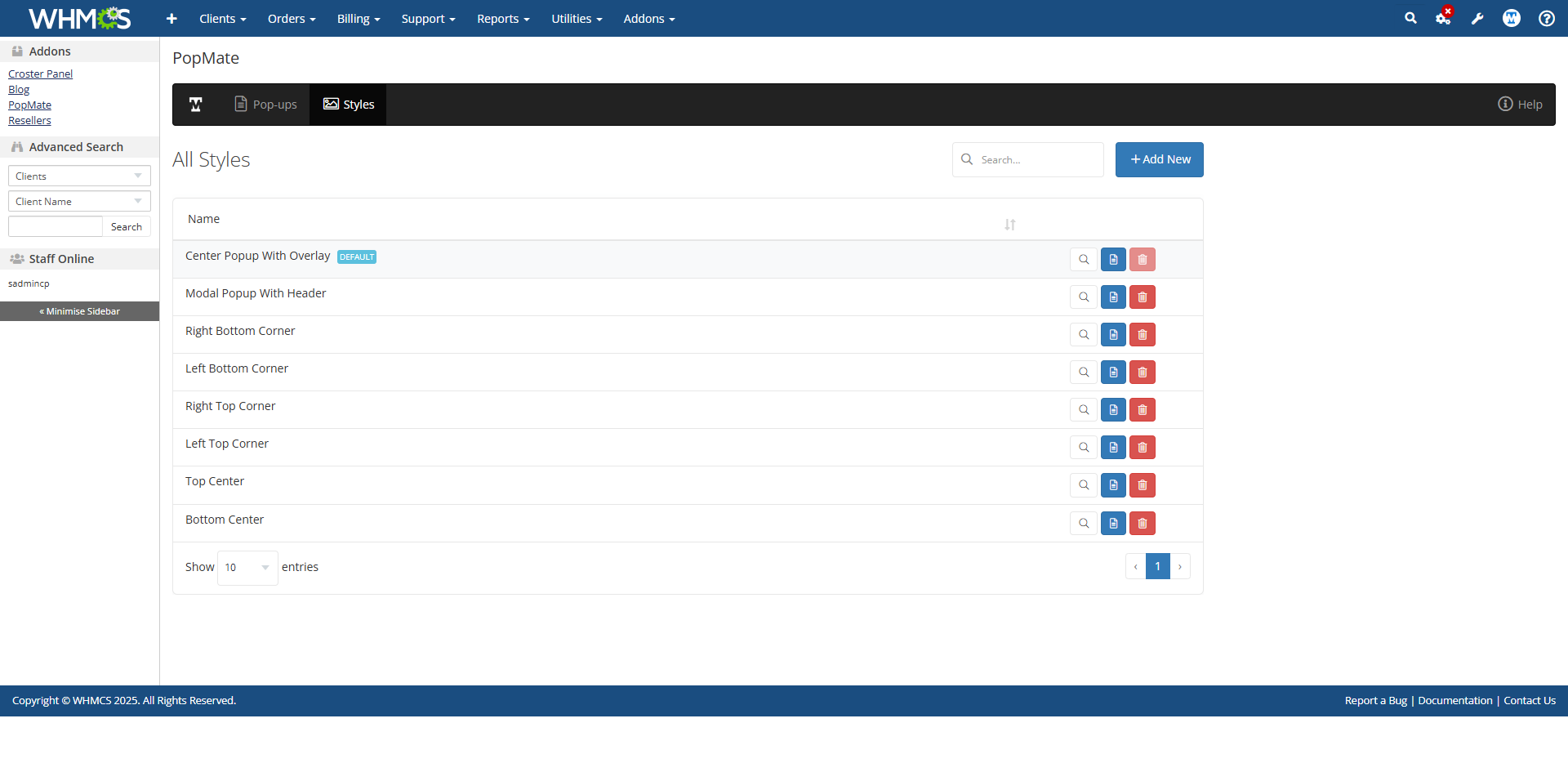
Task: Delete the Bottom Center style
Action: pyautogui.click(x=1143, y=524)
